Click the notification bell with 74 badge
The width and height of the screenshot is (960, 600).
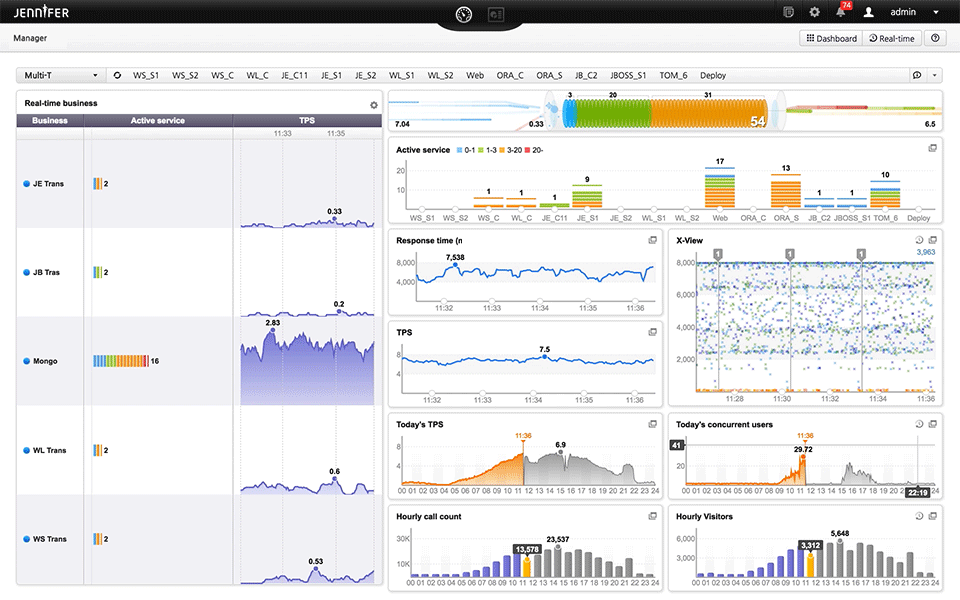coord(841,11)
